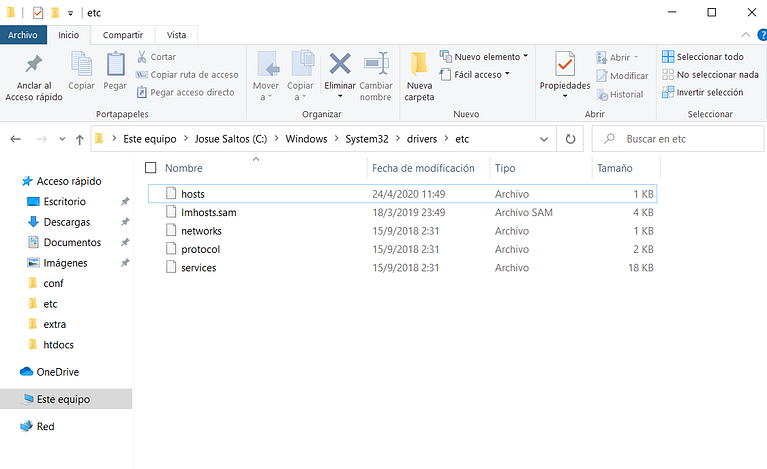This screenshot has width=767, height=469.
Task: Click the Cambiar nombre icon
Action: pos(376,64)
